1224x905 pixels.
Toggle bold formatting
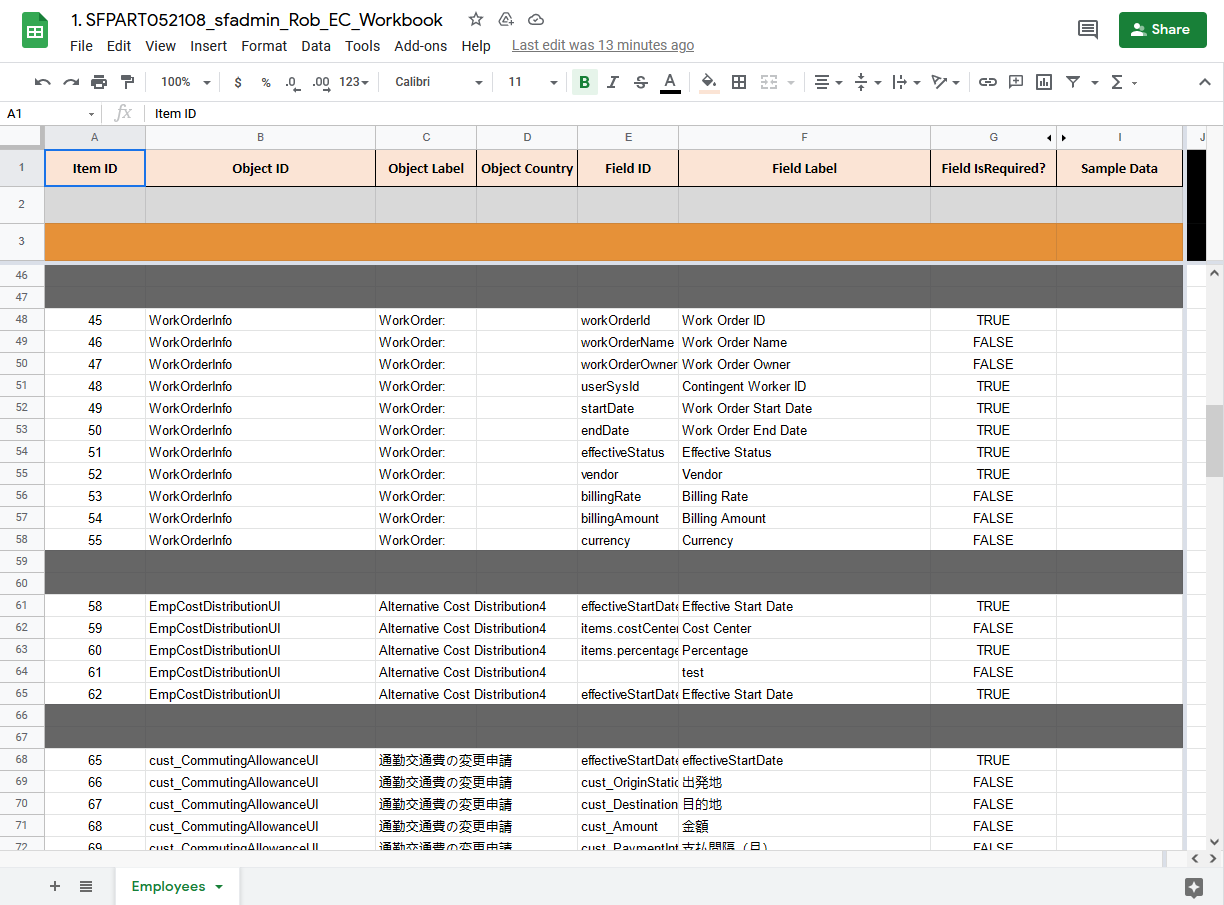pyautogui.click(x=584, y=82)
